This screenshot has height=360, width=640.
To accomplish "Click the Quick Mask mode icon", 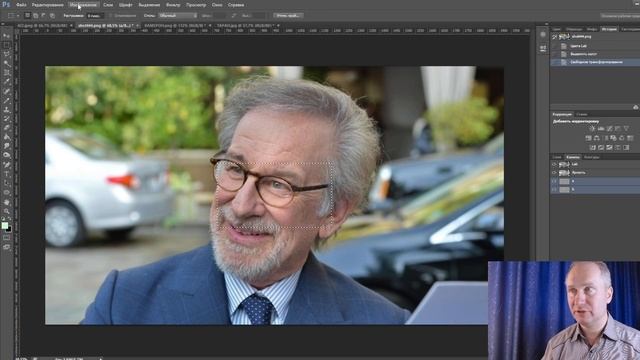I will click(x=7, y=238).
